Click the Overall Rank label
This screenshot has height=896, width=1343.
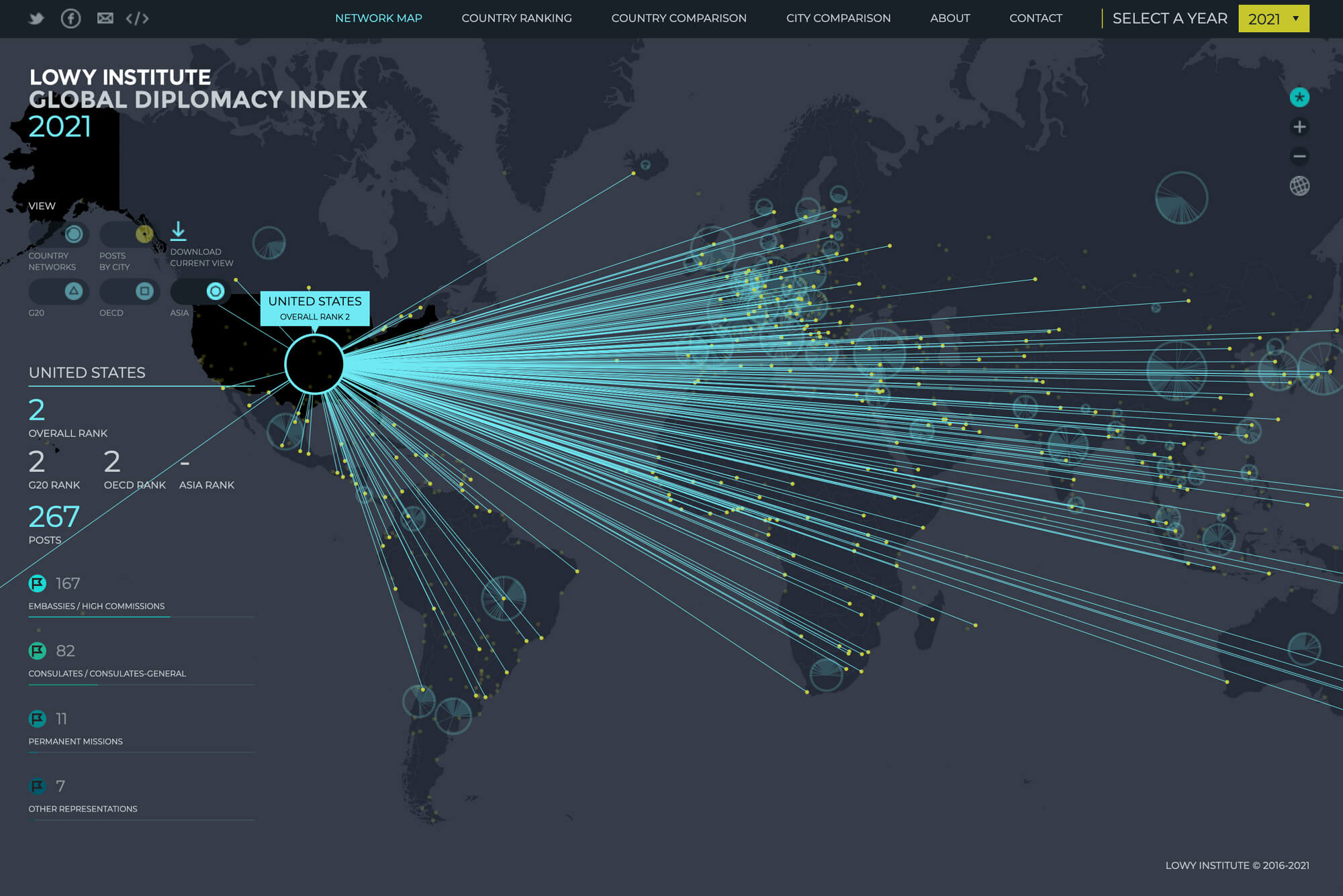pyautogui.click(x=68, y=433)
